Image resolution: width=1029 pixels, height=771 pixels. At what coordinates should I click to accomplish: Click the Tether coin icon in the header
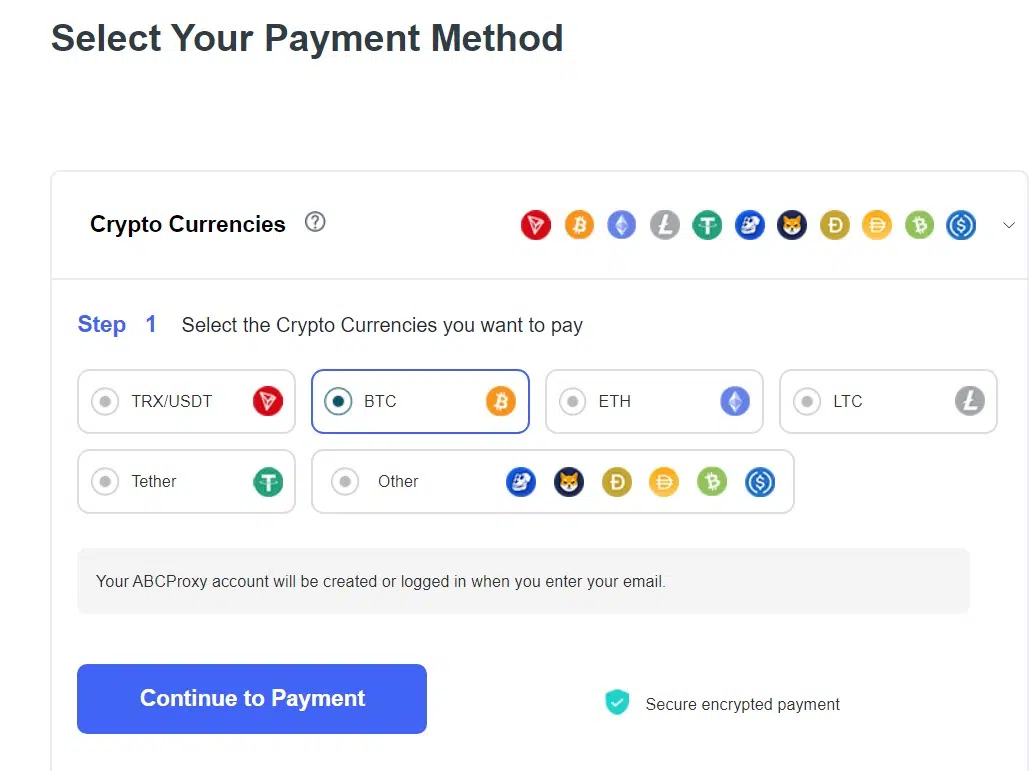point(707,225)
